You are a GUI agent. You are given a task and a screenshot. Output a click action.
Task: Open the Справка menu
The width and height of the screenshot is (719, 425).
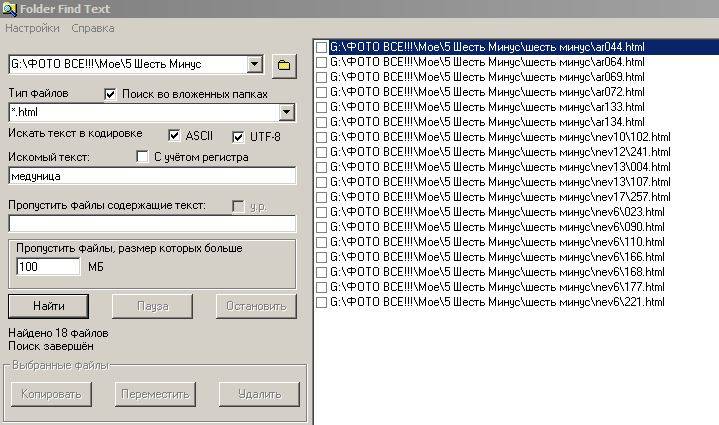[93, 28]
